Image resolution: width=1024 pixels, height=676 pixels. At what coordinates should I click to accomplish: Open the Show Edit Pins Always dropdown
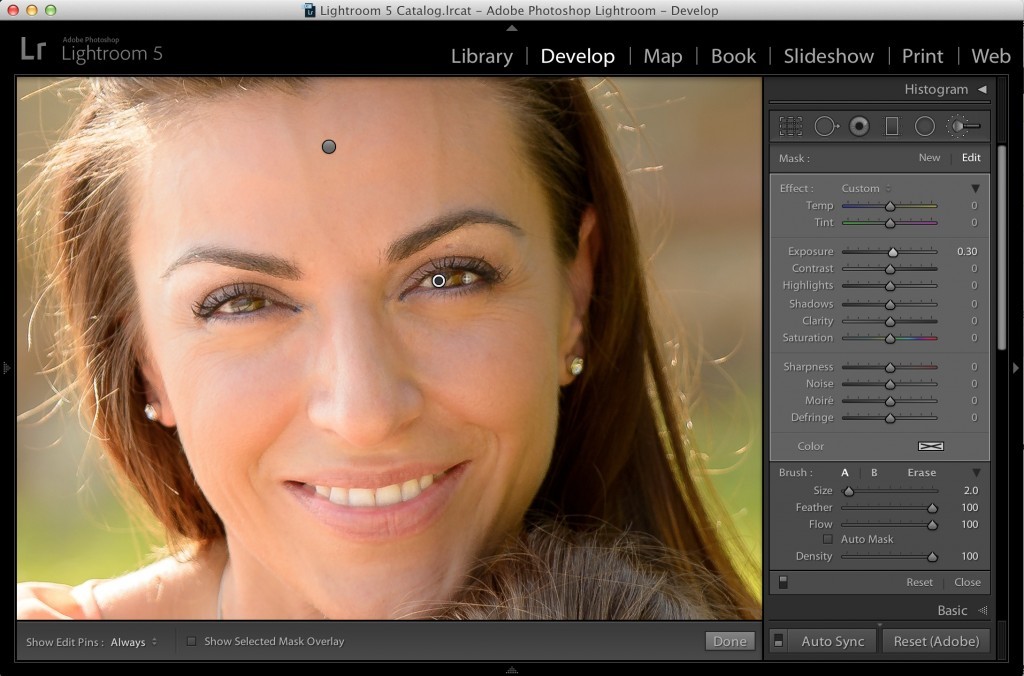tap(134, 642)
